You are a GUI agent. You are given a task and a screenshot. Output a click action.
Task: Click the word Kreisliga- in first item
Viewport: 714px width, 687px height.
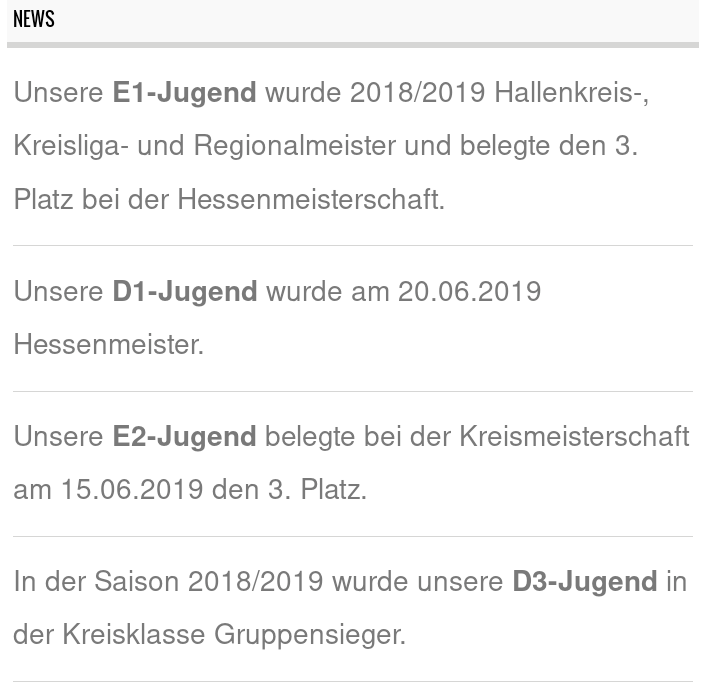point(71,146)
